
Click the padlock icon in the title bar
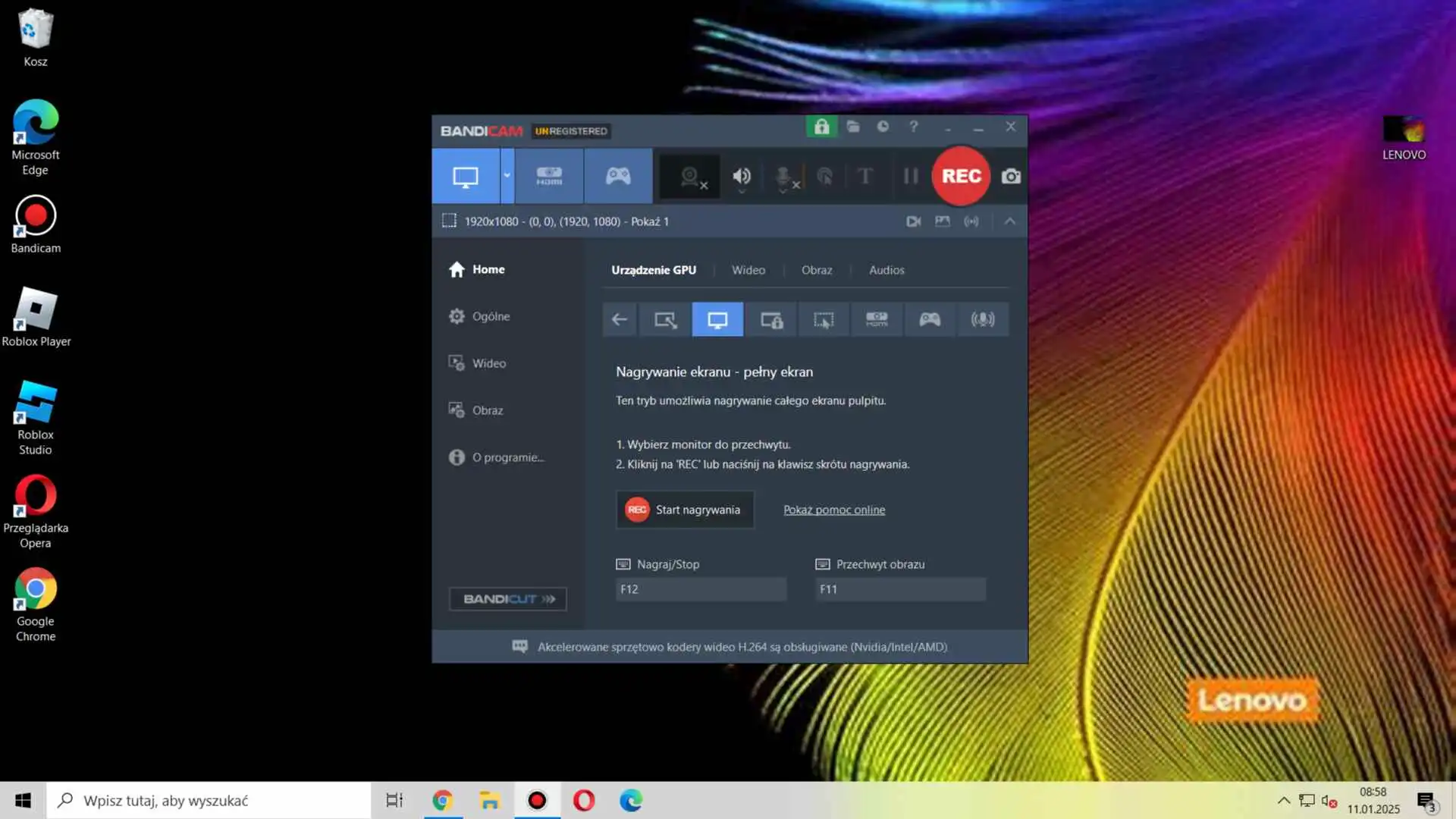tap(821, 127)
